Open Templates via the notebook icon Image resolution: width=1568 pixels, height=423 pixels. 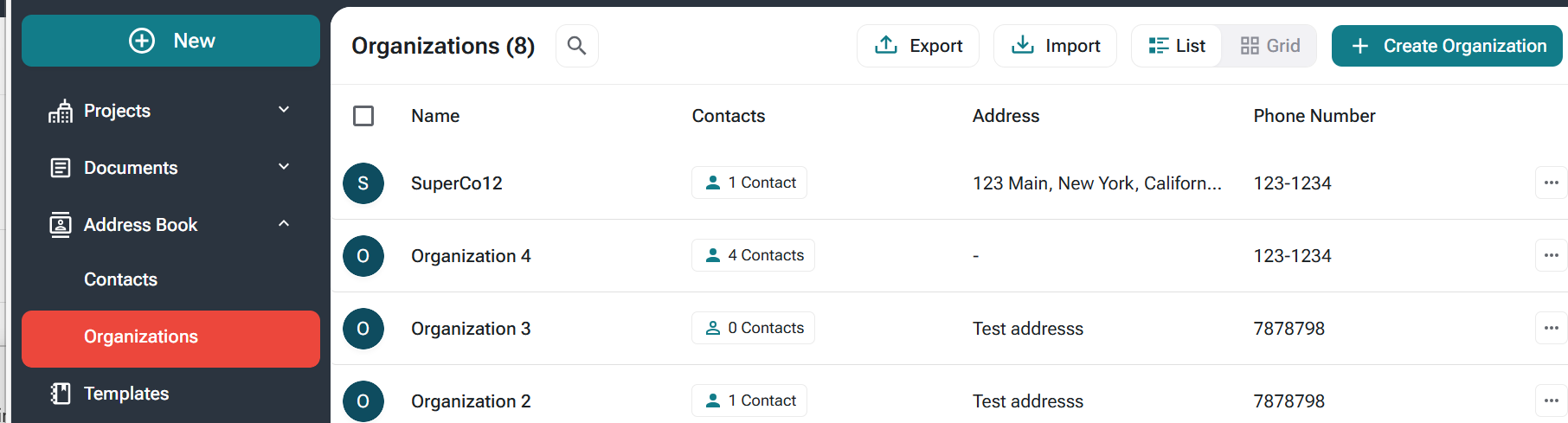tap(61, 394)
